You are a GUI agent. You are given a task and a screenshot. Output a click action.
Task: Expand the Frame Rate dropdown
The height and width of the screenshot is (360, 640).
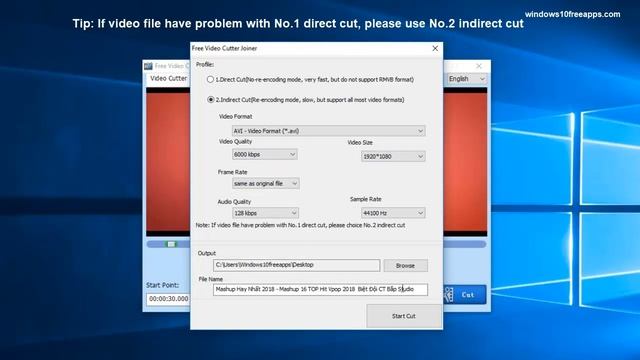265,184
